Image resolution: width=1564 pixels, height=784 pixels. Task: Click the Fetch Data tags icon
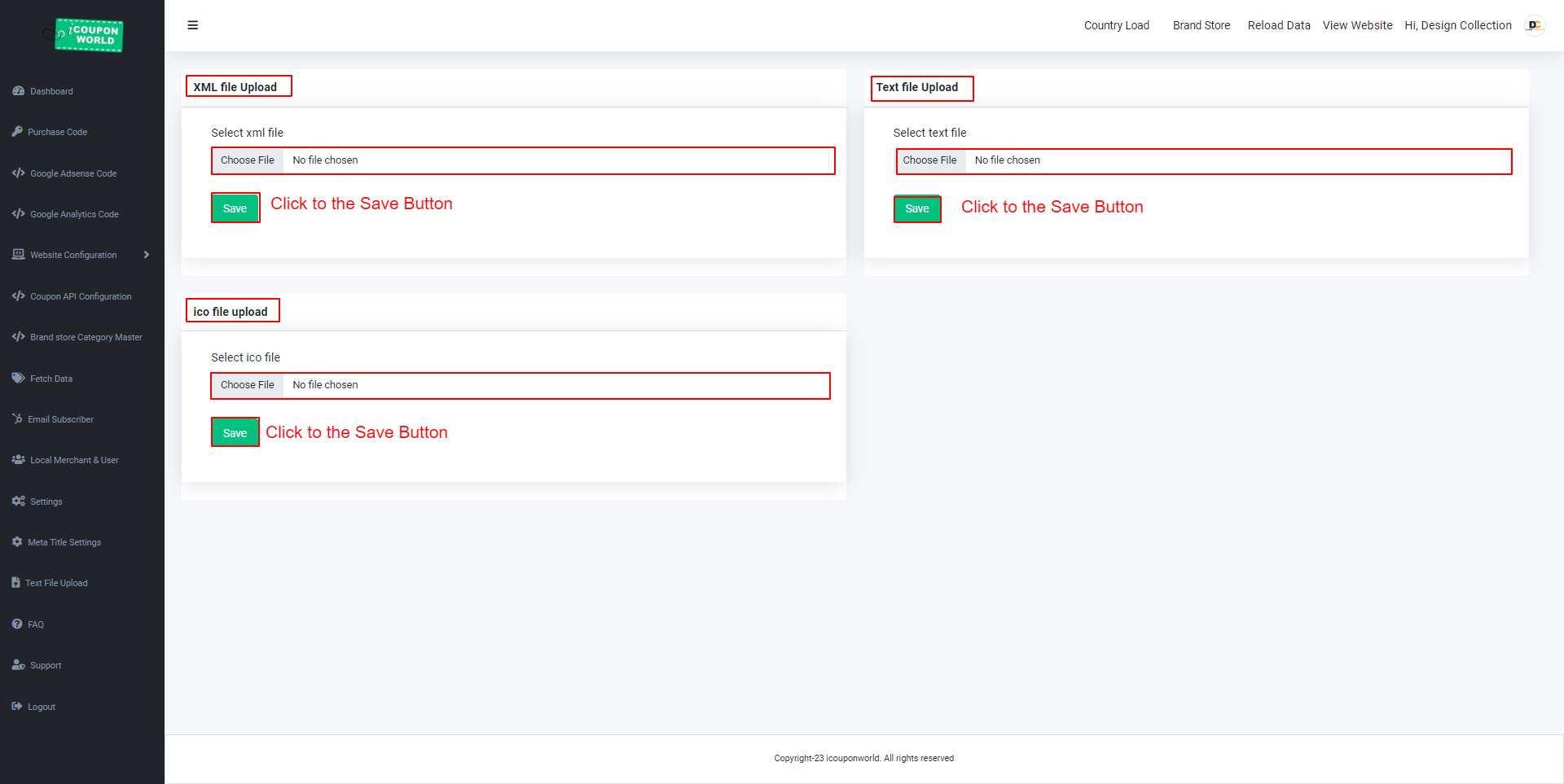coord(18,379)
